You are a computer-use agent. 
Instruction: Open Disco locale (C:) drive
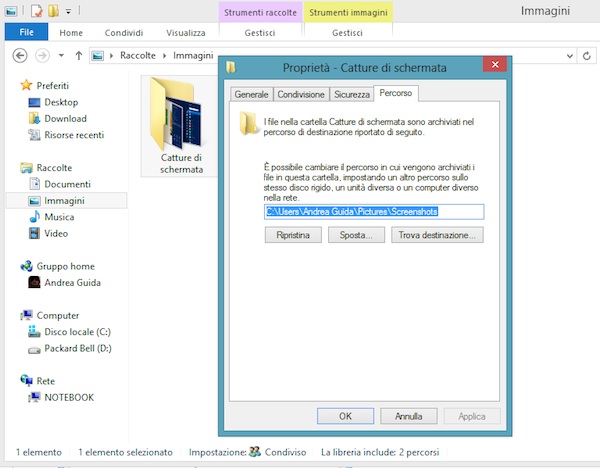pyautogui.click(x=77, y=332)
